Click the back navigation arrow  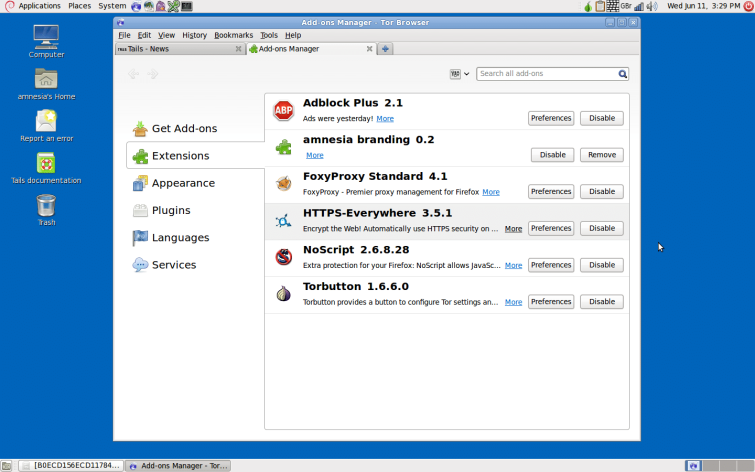pos(133,74)
